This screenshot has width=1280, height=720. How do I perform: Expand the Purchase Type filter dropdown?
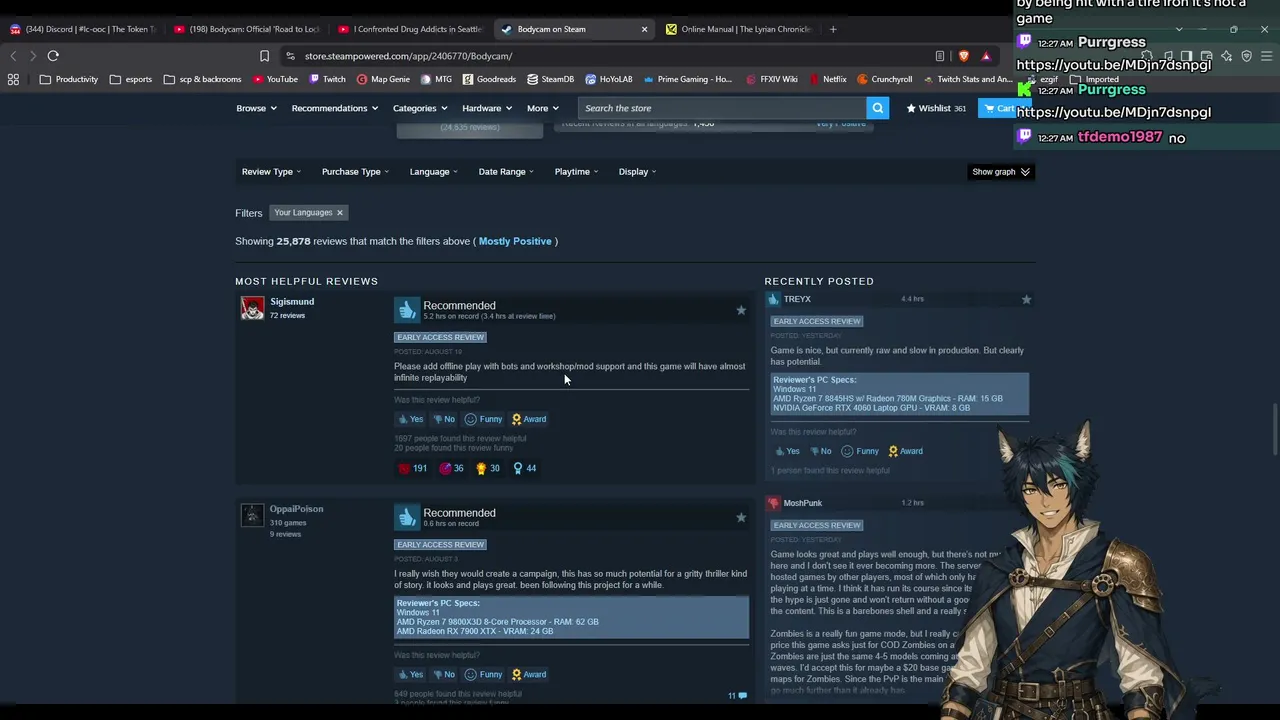[x=355, y=172]
